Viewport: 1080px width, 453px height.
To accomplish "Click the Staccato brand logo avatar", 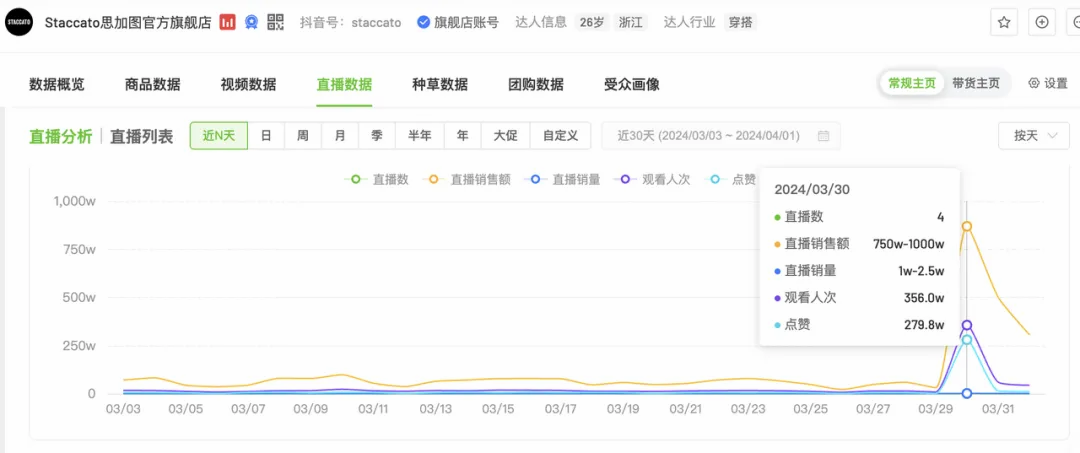I will [19, 22].
